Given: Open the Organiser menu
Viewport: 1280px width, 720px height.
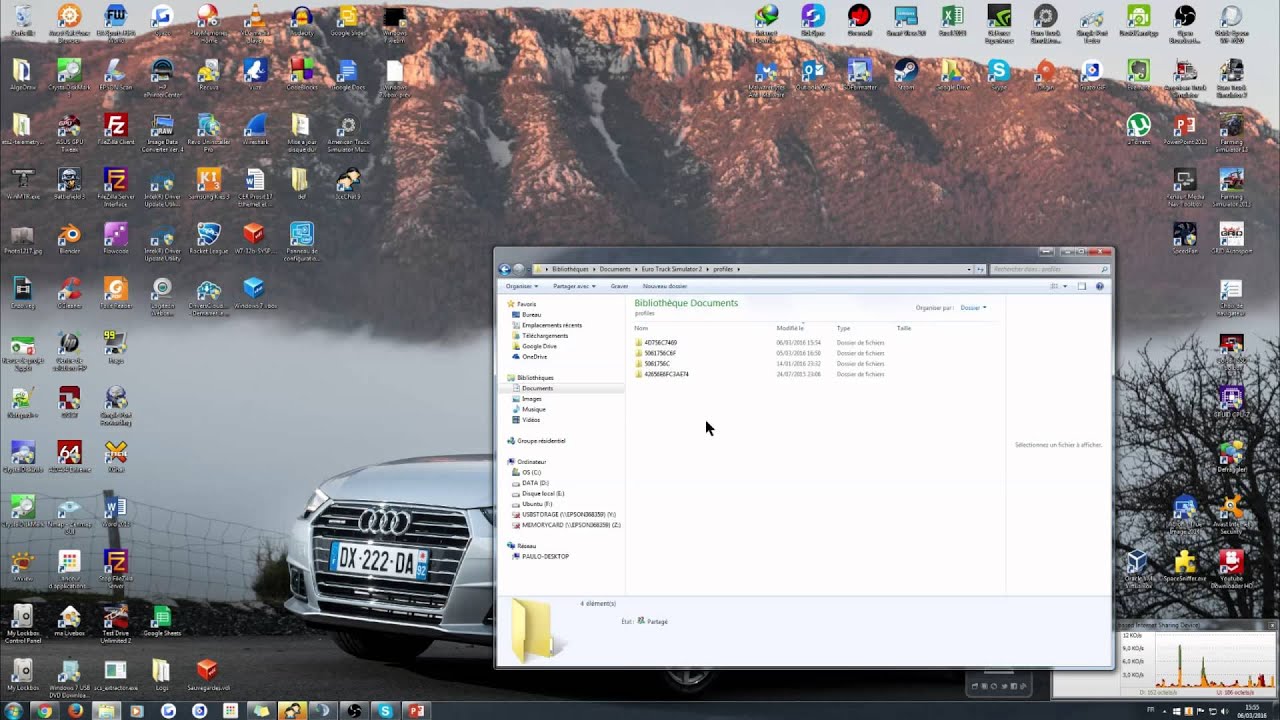Looking at the screenshot, I should coord(522,286).
